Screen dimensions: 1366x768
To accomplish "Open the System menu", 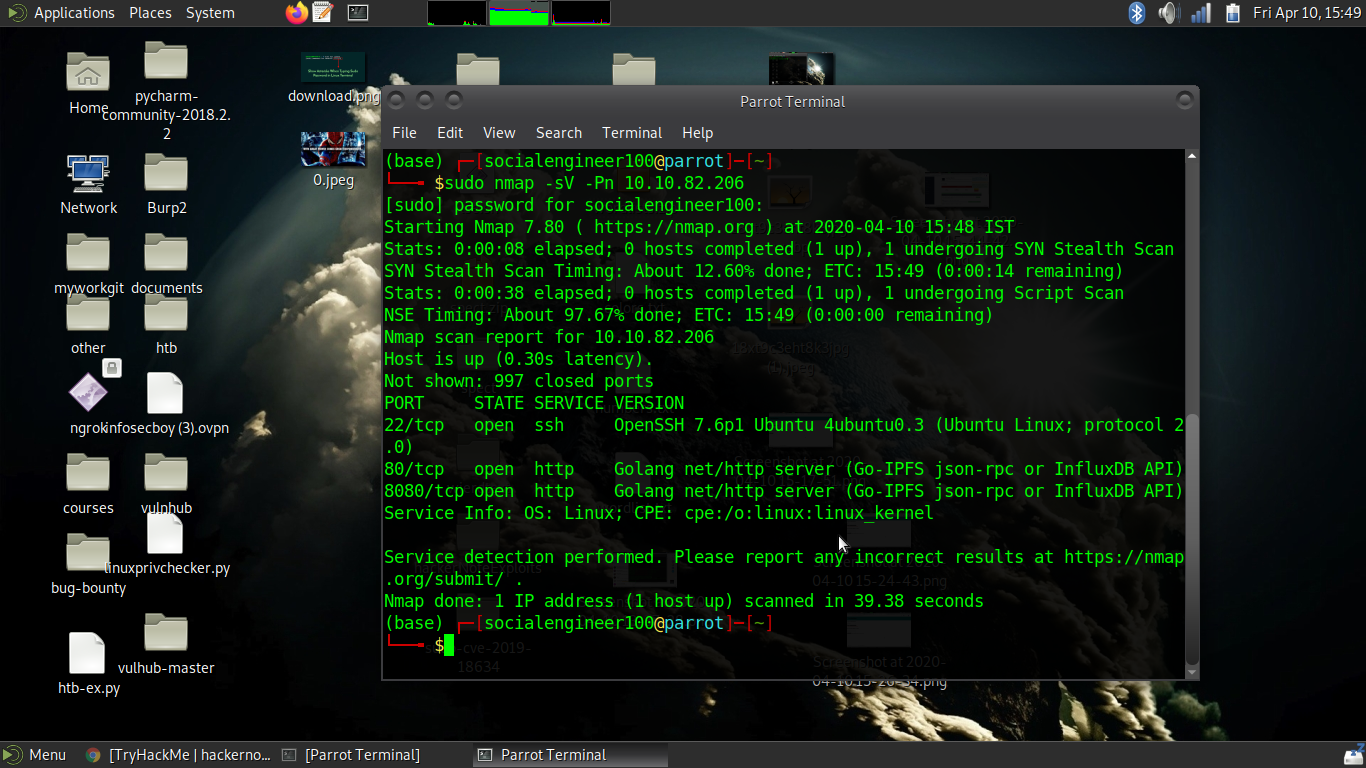I will 210,13.
